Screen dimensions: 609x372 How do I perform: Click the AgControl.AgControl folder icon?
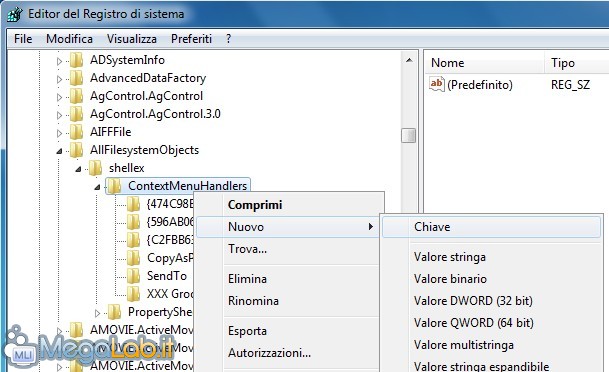coord(77,96)
